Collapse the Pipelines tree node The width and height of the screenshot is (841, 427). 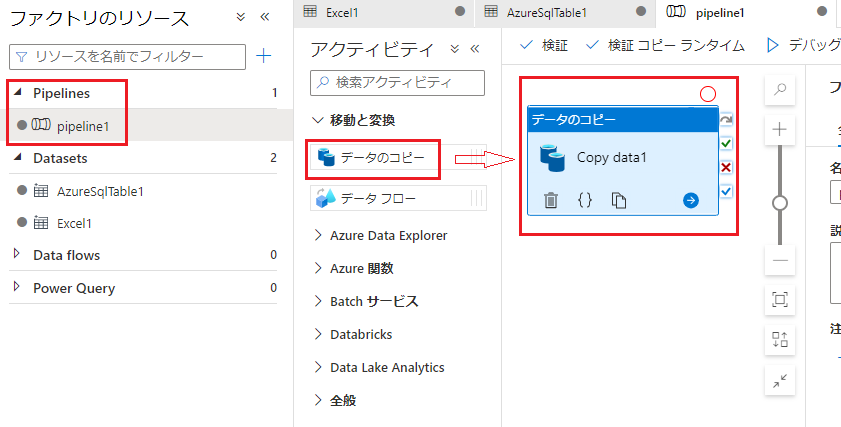pos(18,92)
